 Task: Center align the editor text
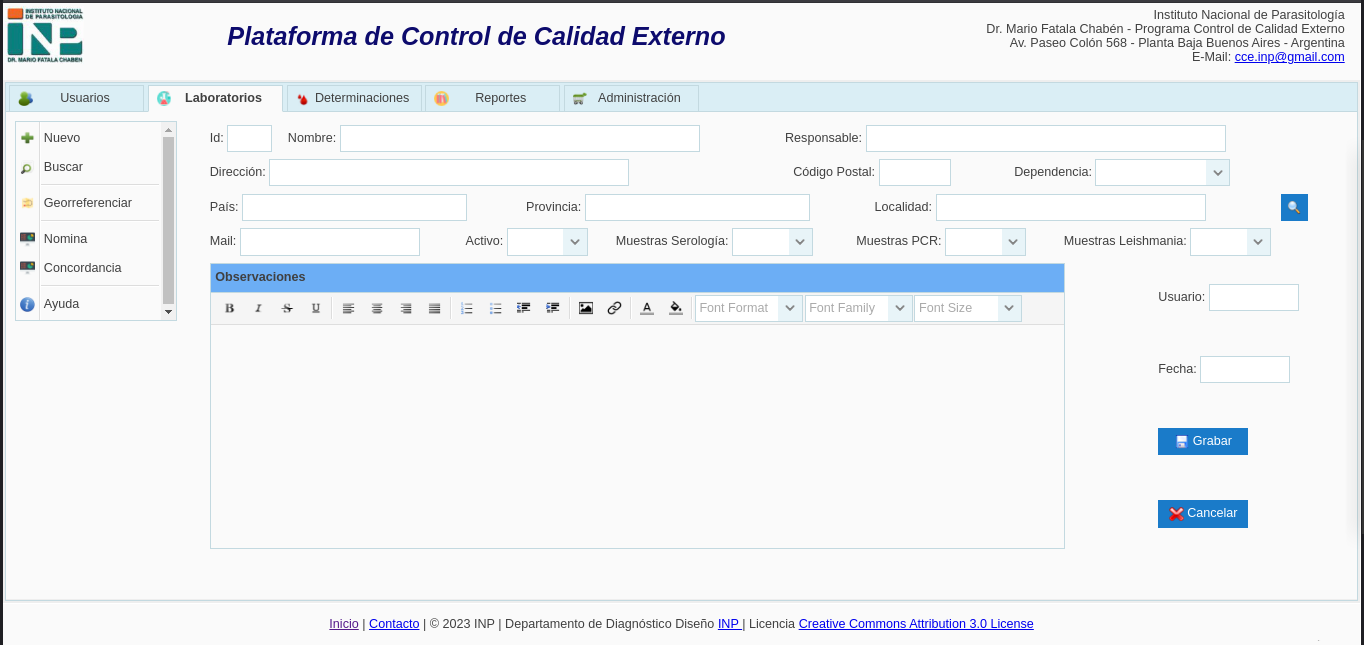pyautogui.click(x=377, y=308)
